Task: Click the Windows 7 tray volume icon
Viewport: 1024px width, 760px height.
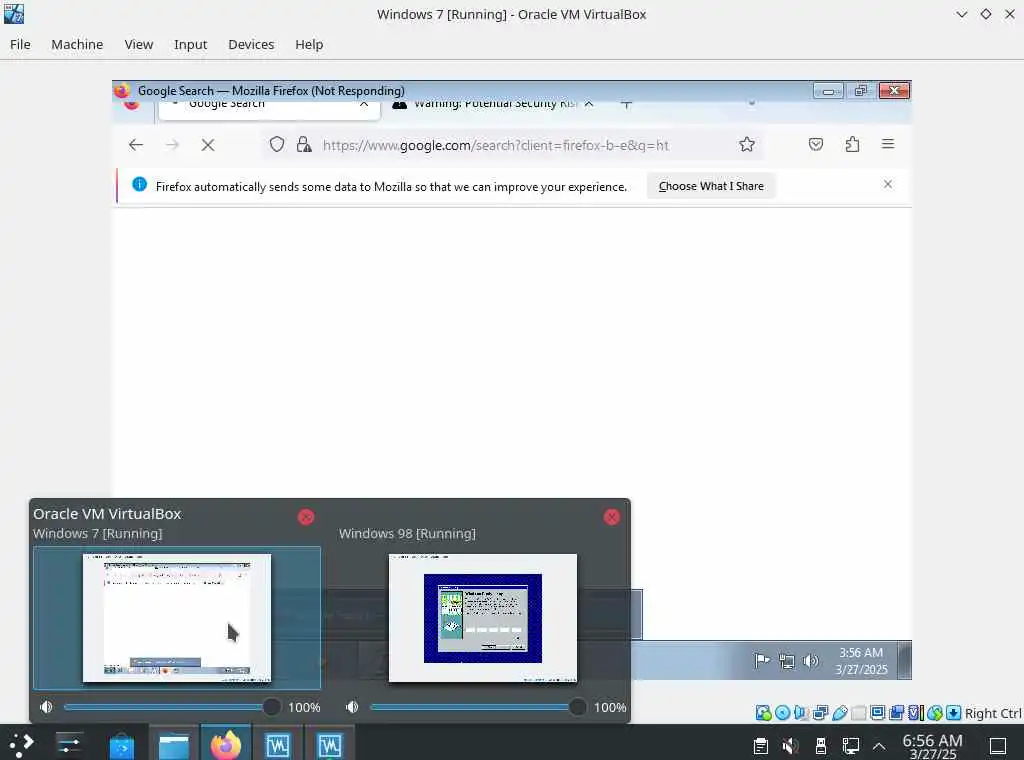Action: pos(810,661)
